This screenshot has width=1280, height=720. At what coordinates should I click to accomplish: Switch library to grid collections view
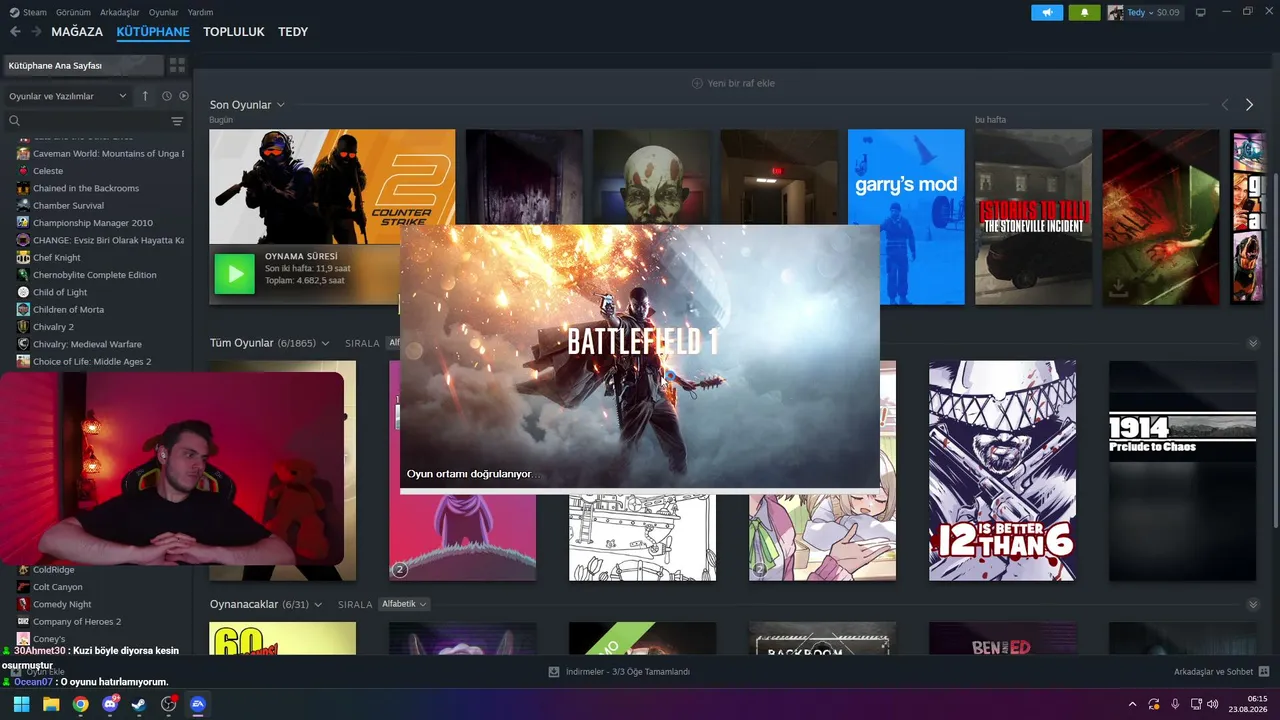177,65
